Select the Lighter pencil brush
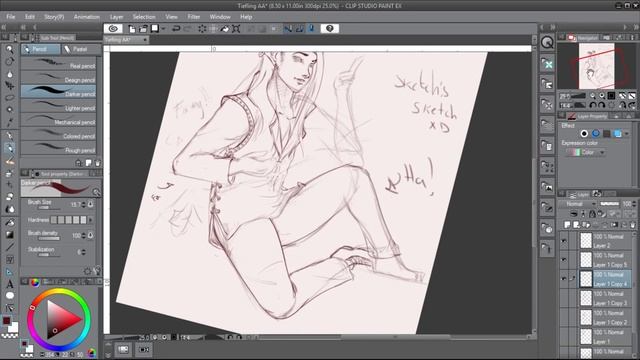The width and height of the screenshot is (640, 360). (58, 106)
